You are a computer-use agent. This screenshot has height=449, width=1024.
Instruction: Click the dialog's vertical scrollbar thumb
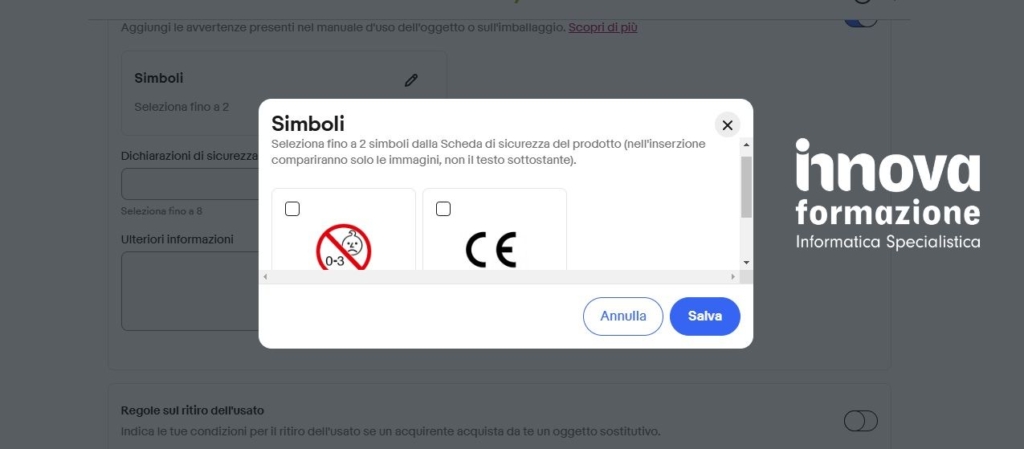click(x=746, y=185)
